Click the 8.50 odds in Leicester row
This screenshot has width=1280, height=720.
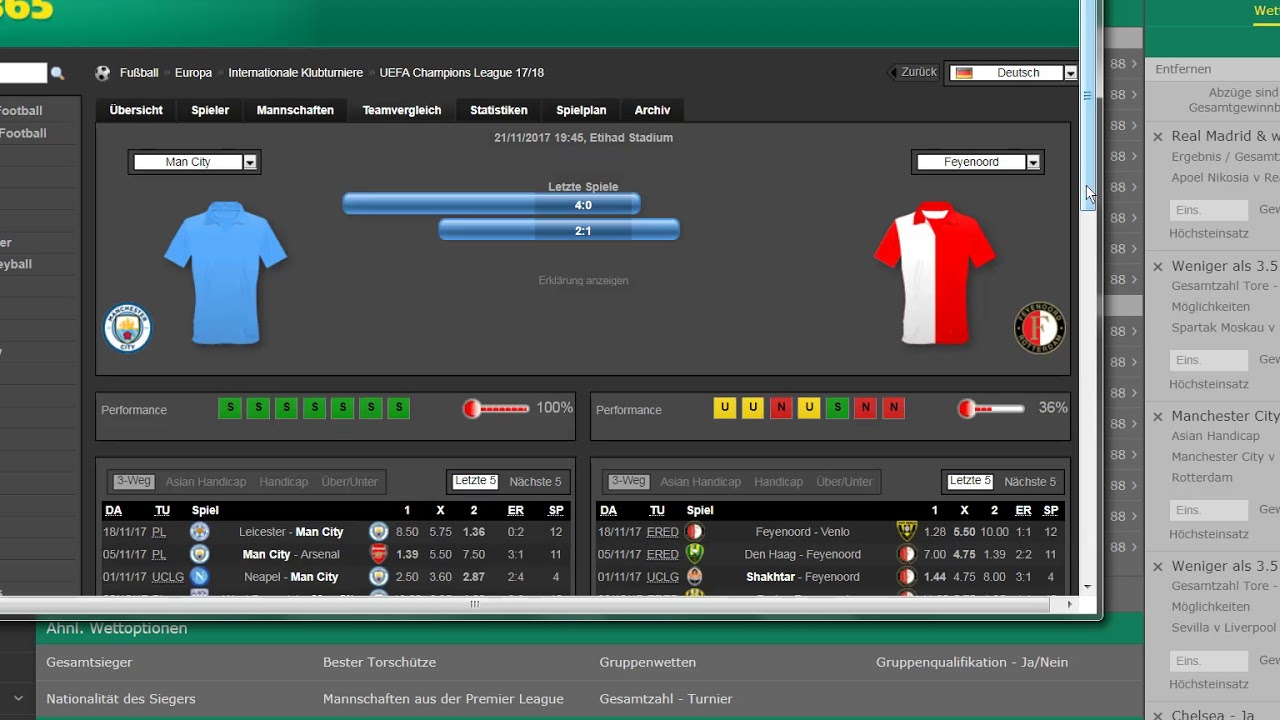click(407, 532)
